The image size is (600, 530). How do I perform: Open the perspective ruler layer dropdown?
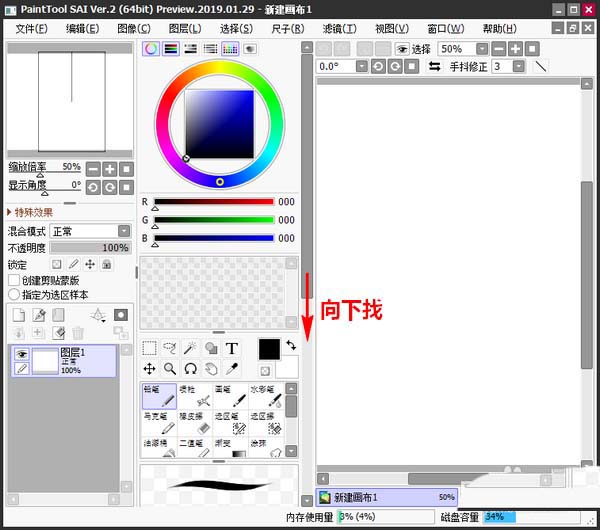coord(98,315)
